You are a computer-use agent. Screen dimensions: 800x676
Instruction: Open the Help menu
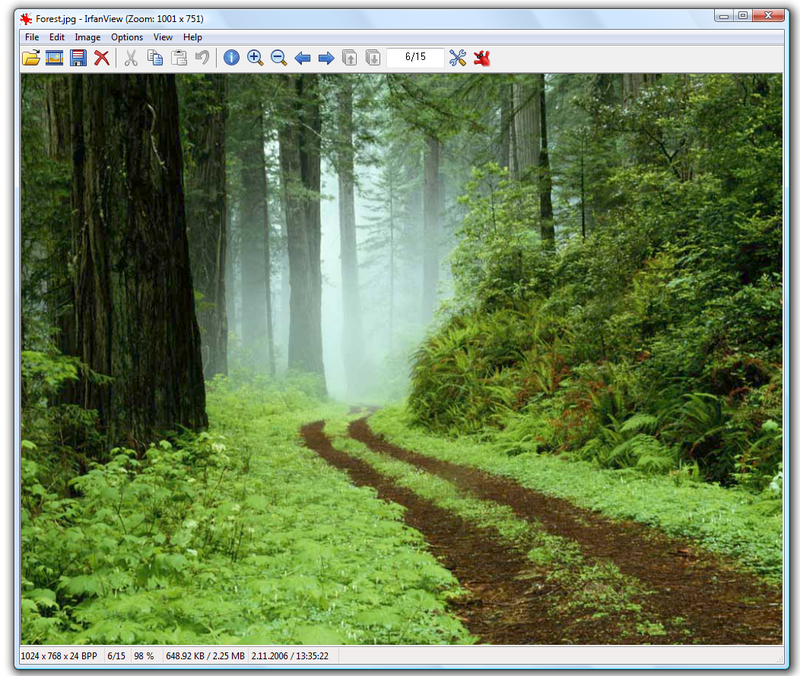pos(193,37)
